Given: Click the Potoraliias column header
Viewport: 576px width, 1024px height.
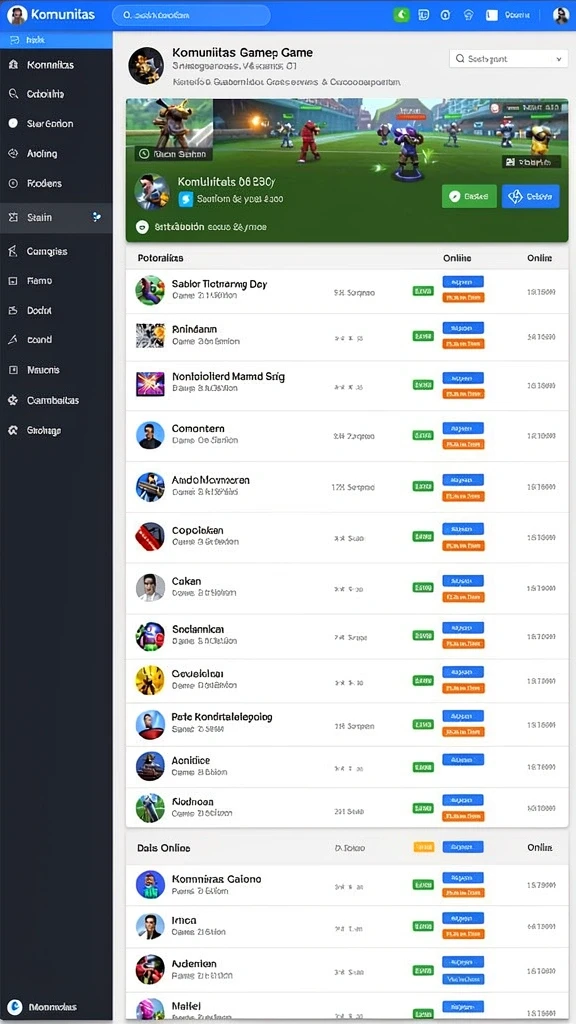Looking at the screenshot, I should (161, 258).
